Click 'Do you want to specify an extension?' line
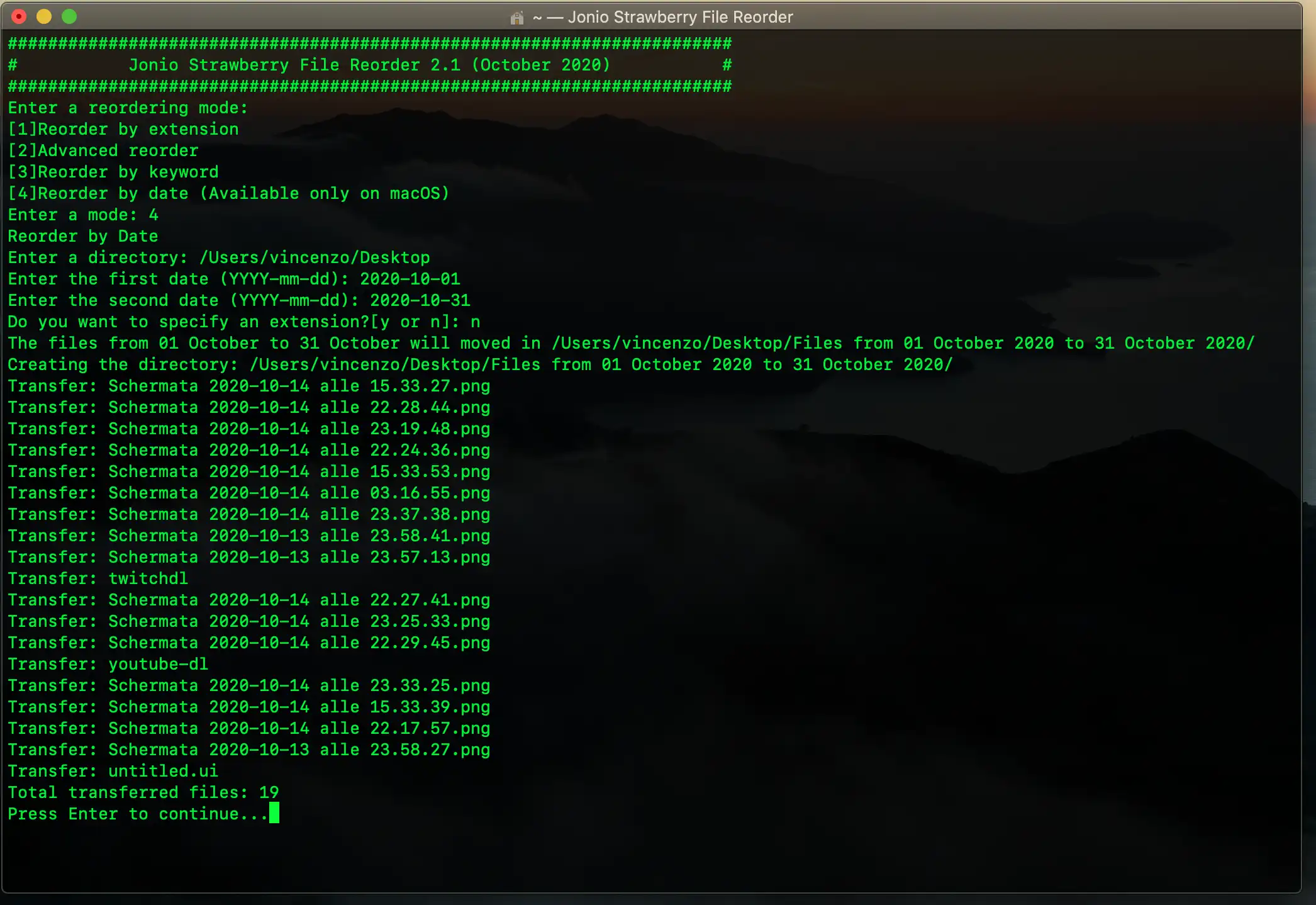The image size is (1316, 905). 244,322
